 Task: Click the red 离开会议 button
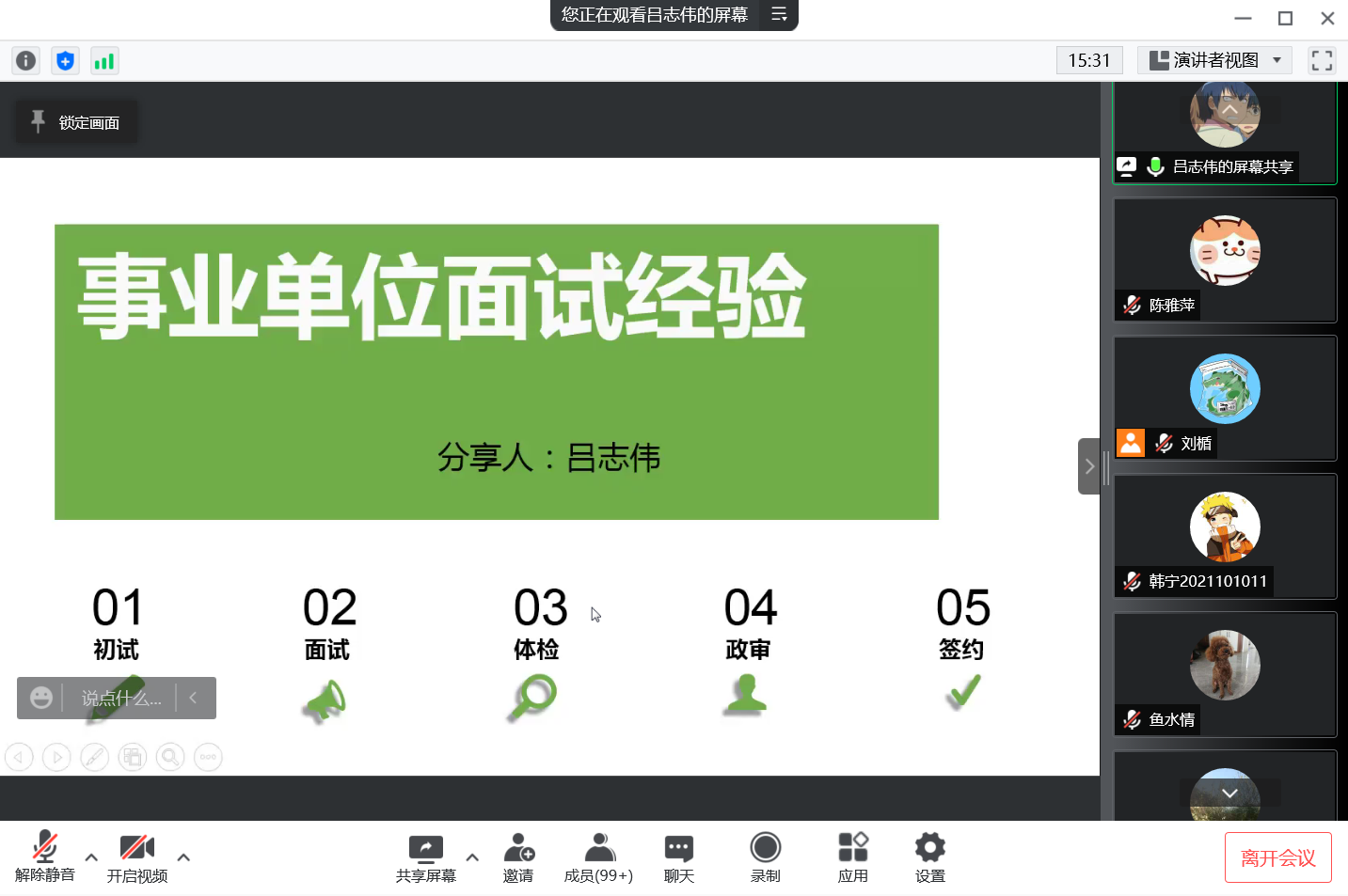(1277, 857)
